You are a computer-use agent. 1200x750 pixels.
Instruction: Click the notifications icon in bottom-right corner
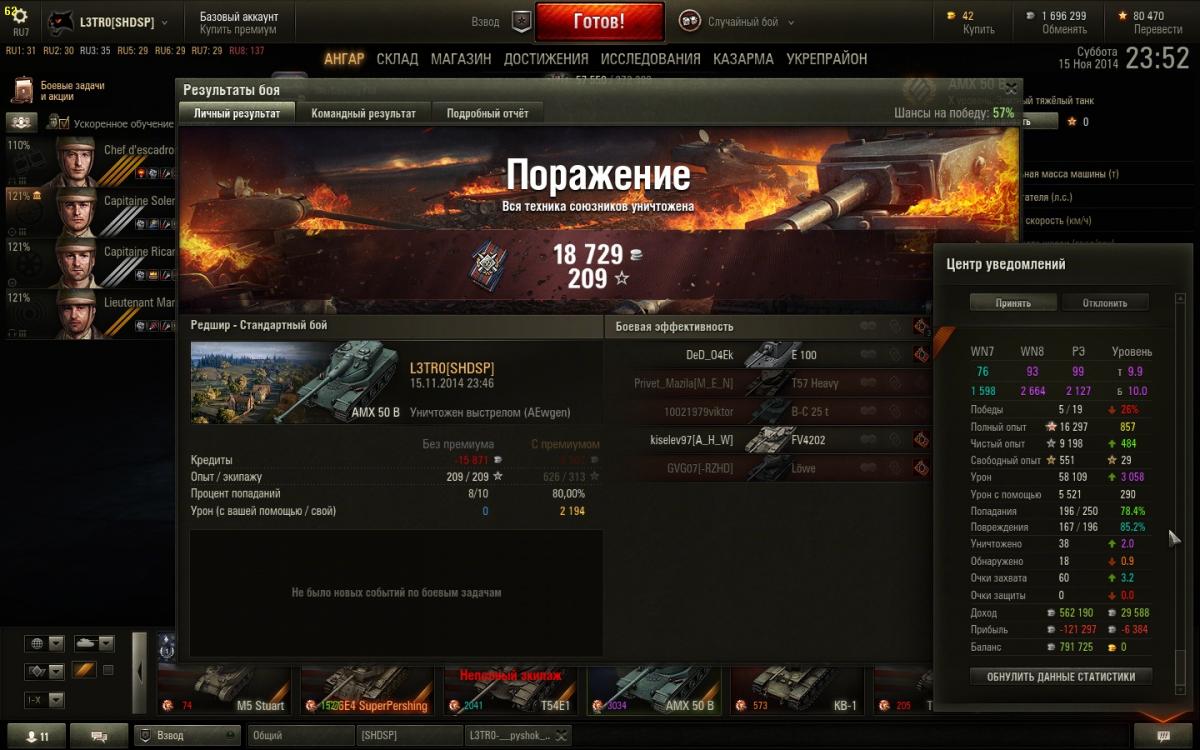pos(1163,736)
